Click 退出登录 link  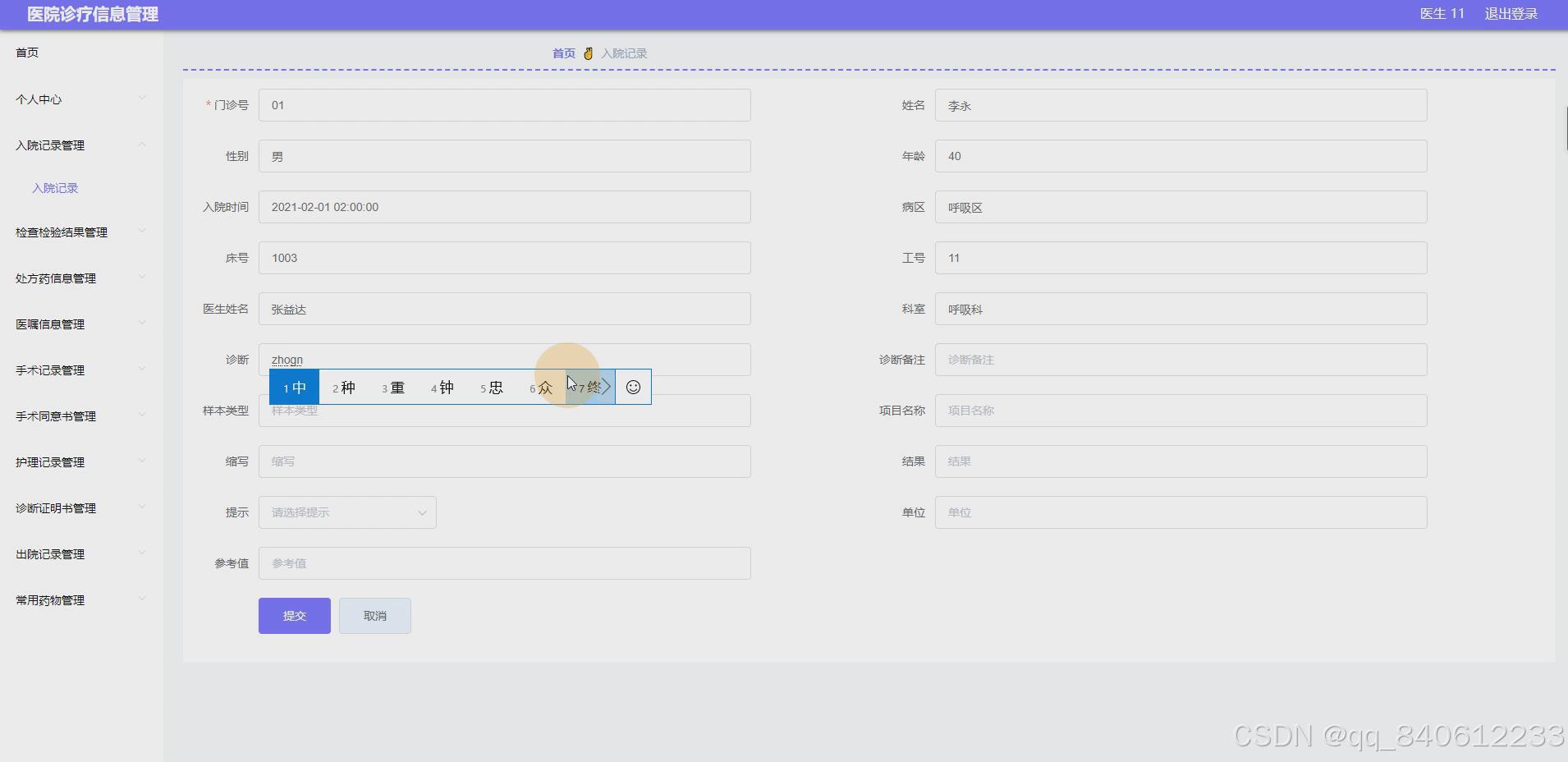point(1511,14)
